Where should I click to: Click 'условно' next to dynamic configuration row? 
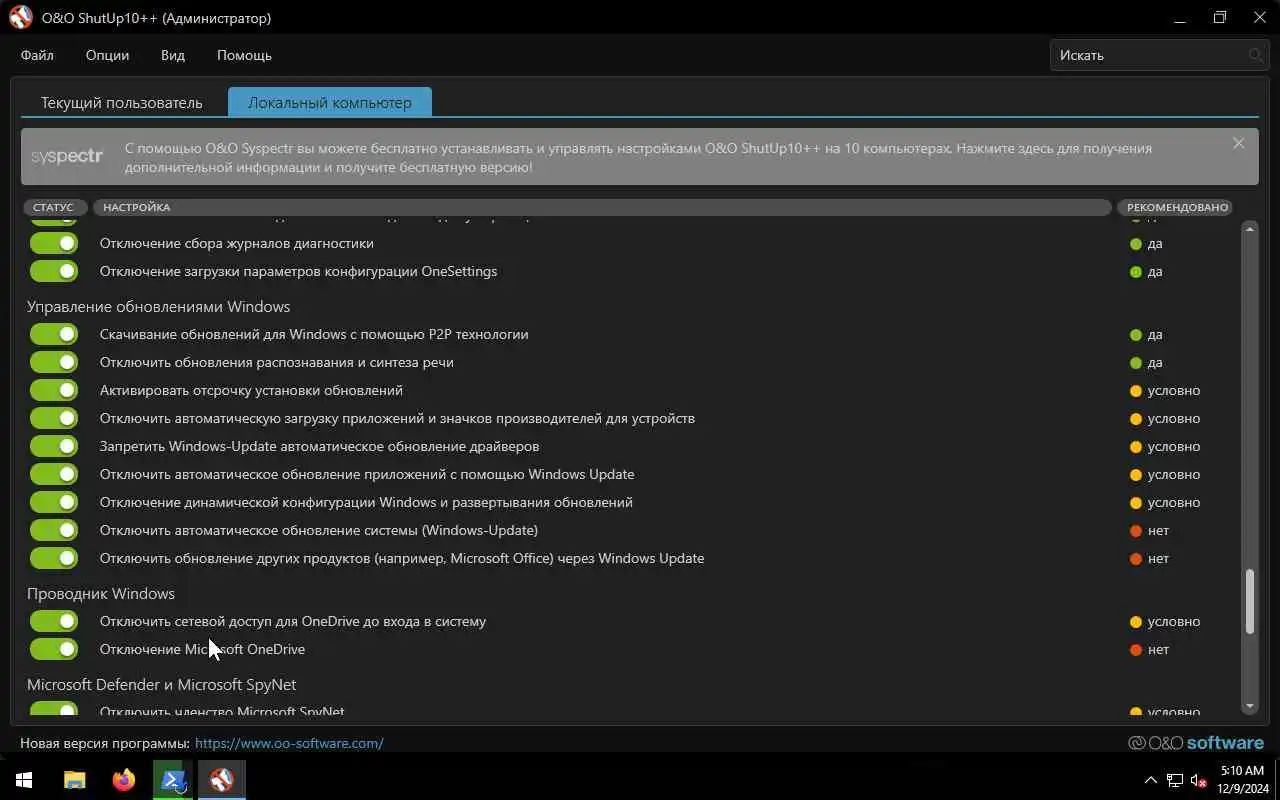pos(1174,502)
